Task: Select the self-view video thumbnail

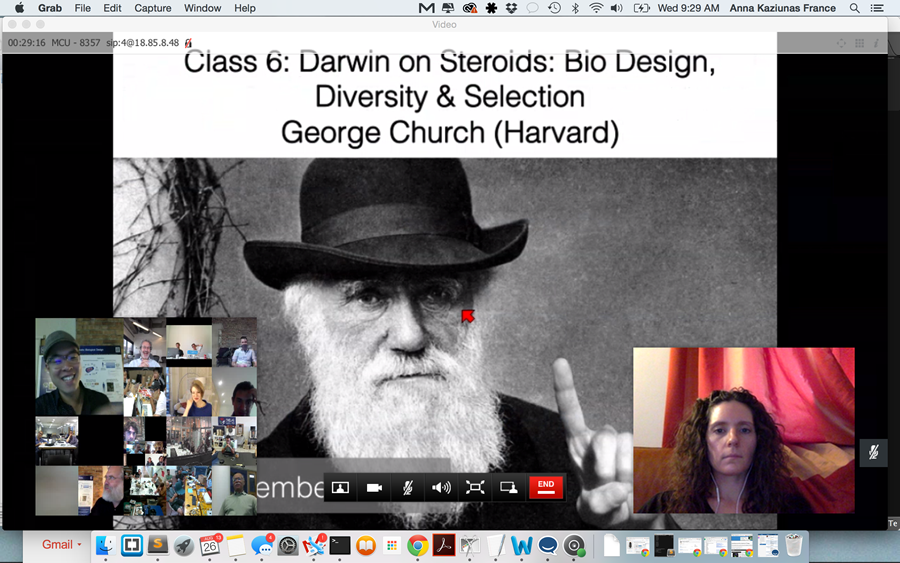Action: [x=743, y=430]
